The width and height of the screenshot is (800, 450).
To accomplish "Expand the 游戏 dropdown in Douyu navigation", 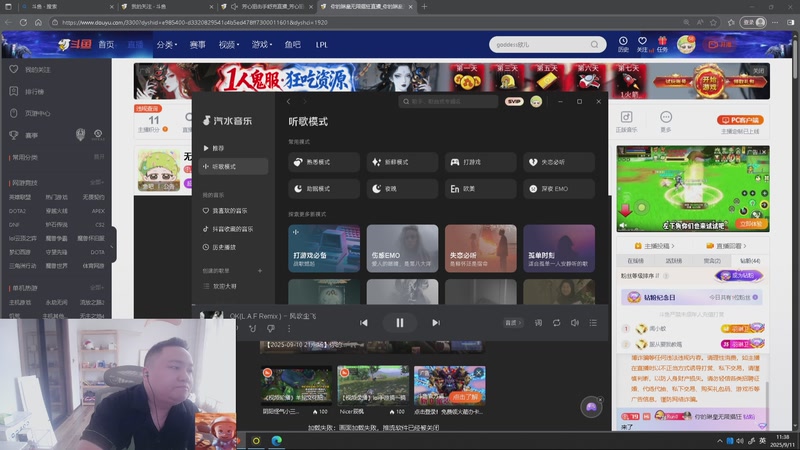I will point(261,45).
